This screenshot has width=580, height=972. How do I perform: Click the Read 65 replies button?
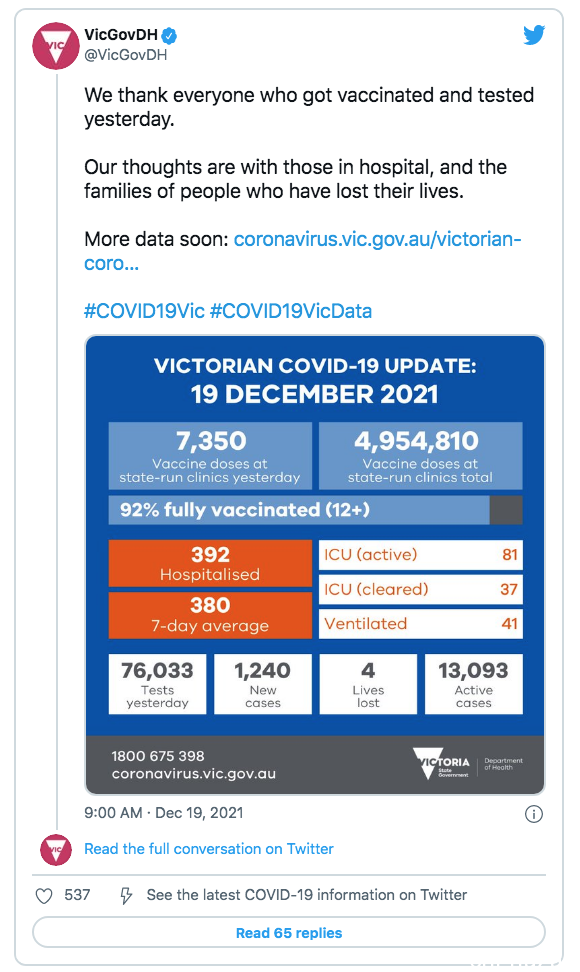point(289,933)
